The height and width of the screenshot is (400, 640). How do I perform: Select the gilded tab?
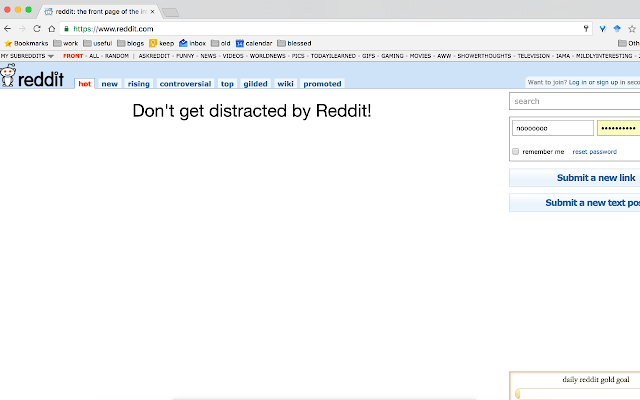click(x=255, y=84)
